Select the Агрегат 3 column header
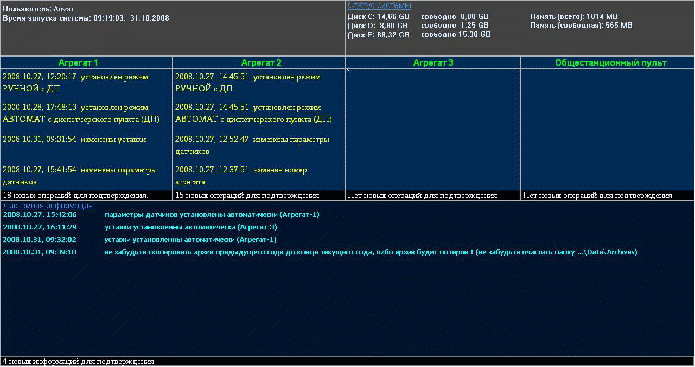Image resolution: width=695 pixels, height=367 pixels. click(433, 62)
